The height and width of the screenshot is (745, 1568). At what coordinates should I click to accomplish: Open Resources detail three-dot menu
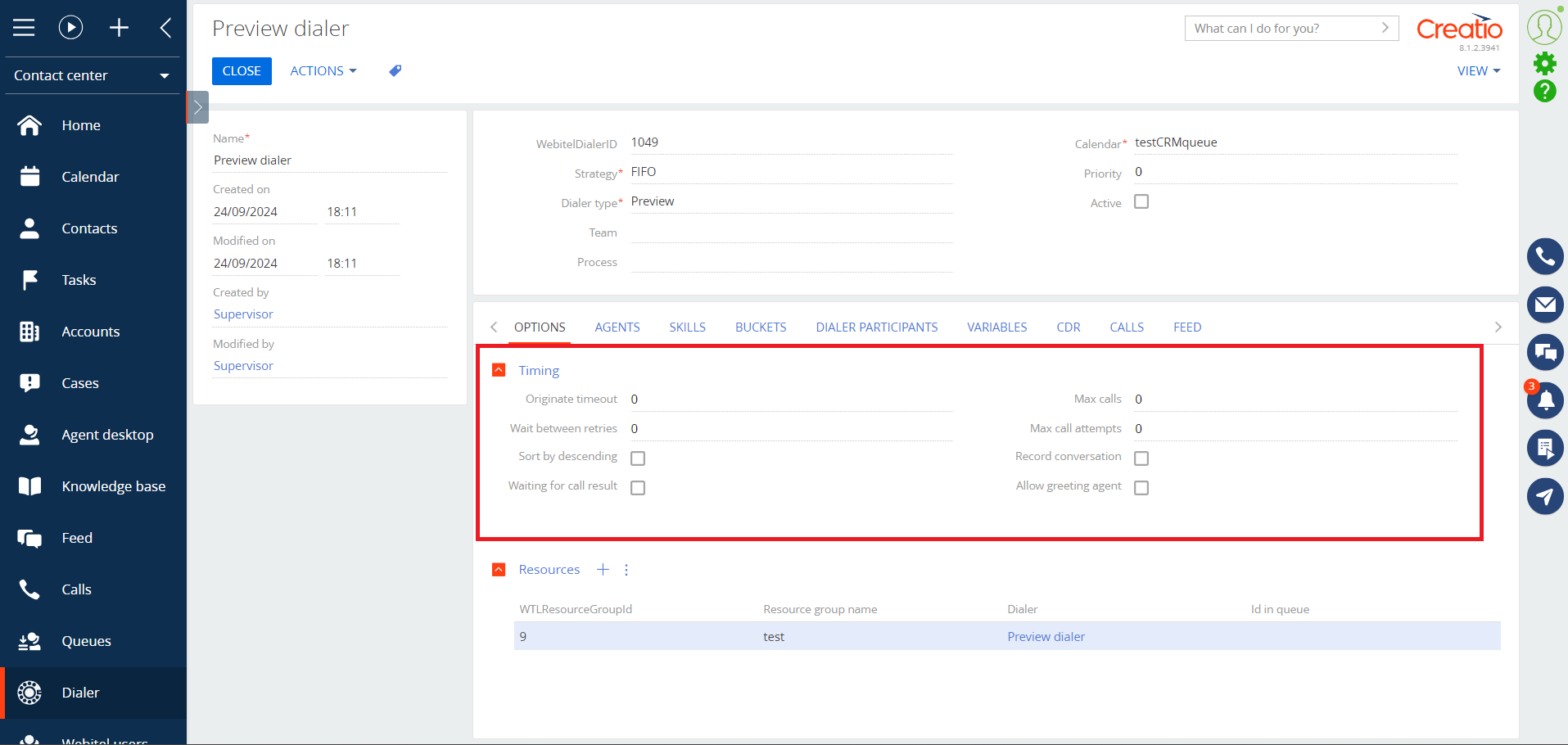(626, 570)
